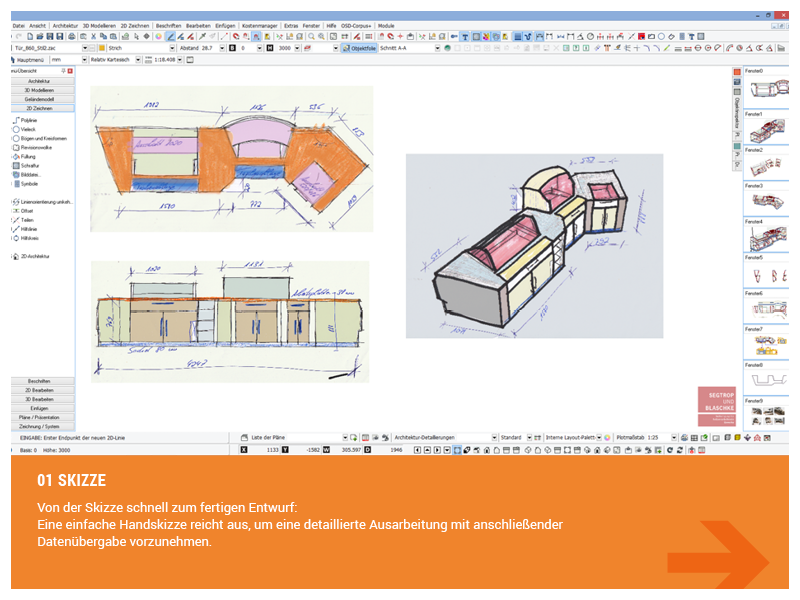The image size is (800, 600).
Task: Click the zoom-to-fit window icon
Action: 333,36
